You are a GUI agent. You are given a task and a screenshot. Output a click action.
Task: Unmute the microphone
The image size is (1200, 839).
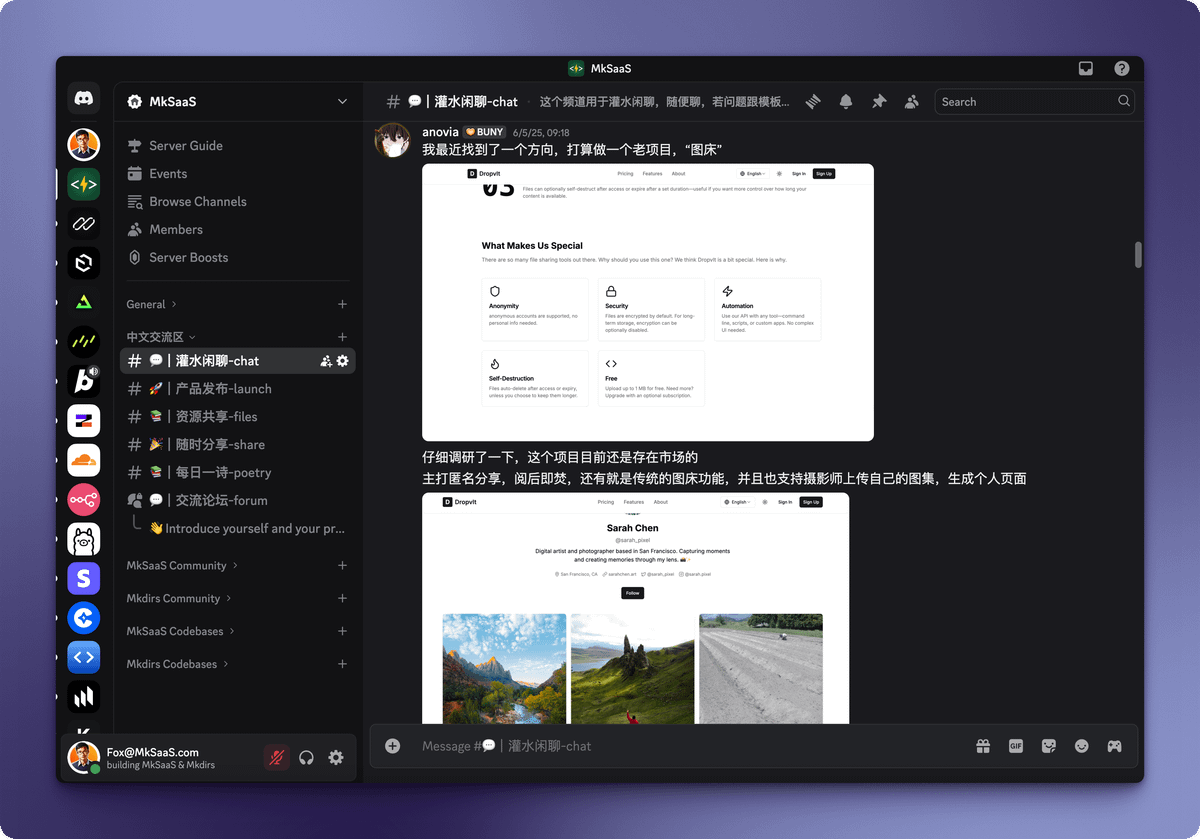(x=277, y=757)
